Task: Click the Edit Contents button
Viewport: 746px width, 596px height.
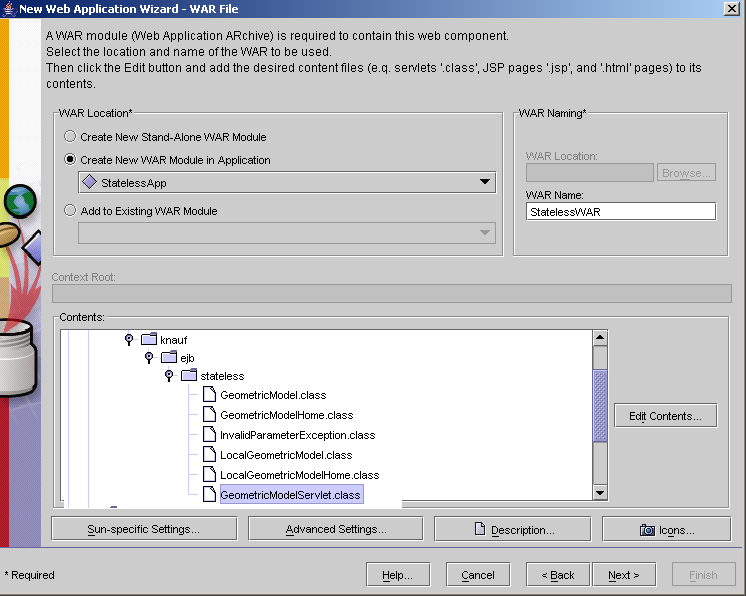Action: click(x=665, y=416)
